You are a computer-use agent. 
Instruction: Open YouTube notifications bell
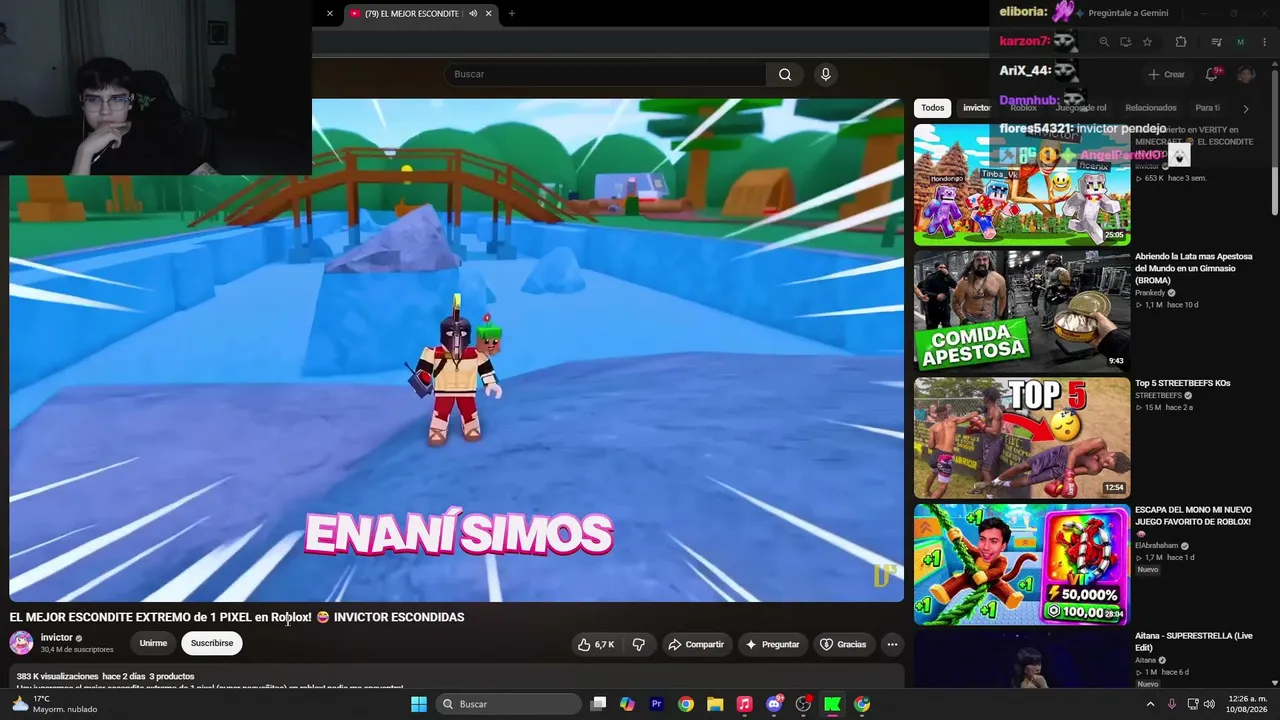coord(1212,74)
